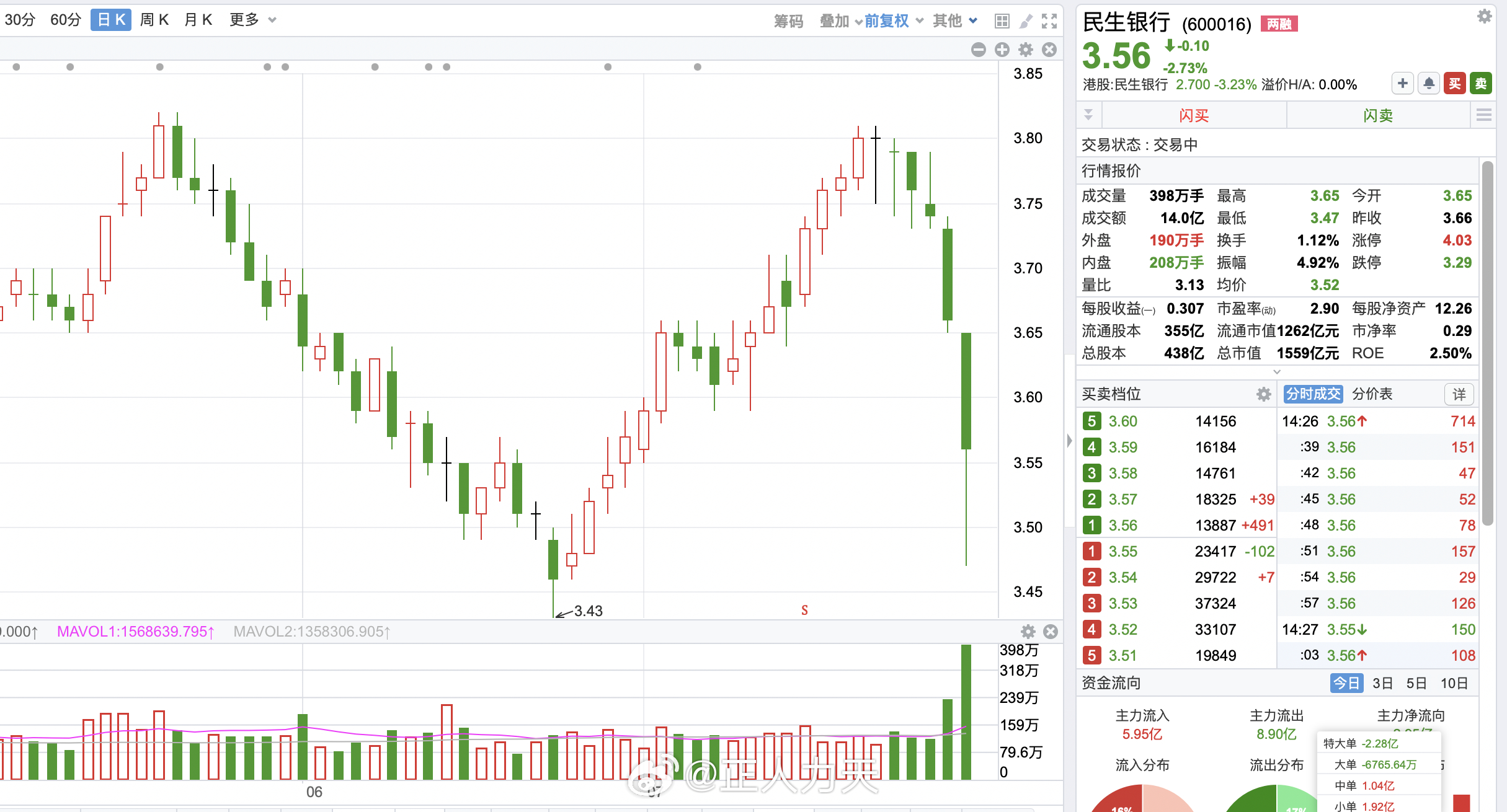This screenshot has width=1507, height=812.
Task: Click 闪买 flash buy button
Action: point(1194,115)
